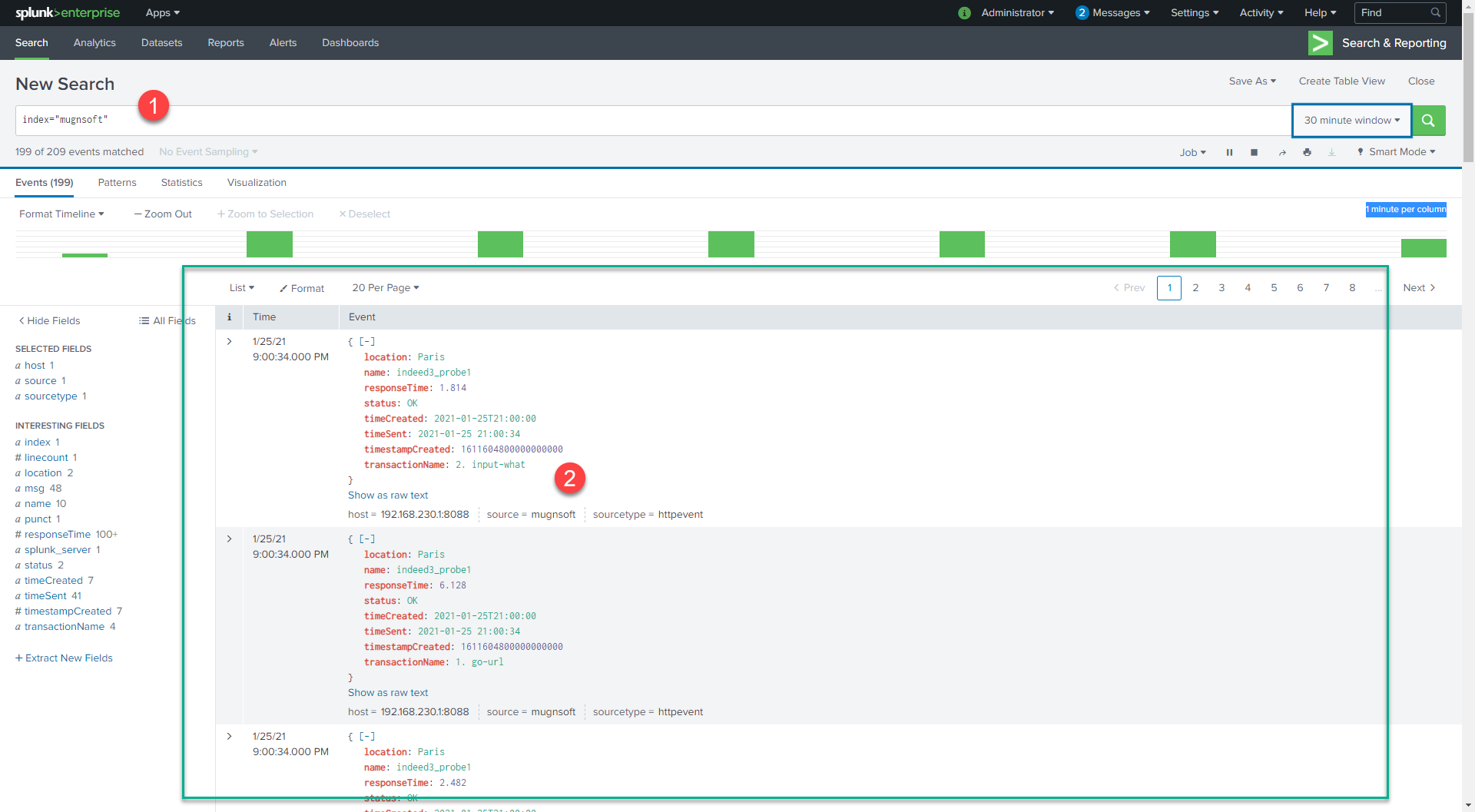Open the sourcetype selected field
1475x812 pixels.
[51, 396]
